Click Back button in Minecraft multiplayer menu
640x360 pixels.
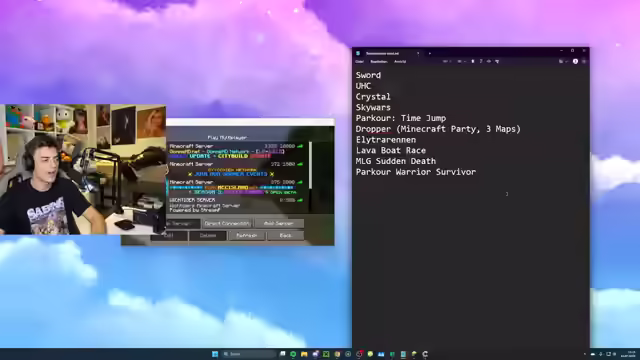click(286, 236)
